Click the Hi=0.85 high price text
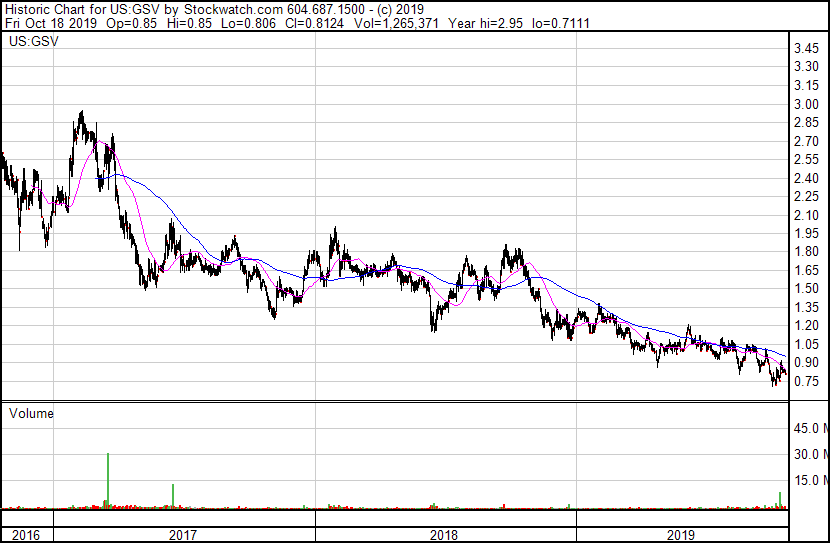Screen dimensions: 830x543 click(x=189, y=23)
